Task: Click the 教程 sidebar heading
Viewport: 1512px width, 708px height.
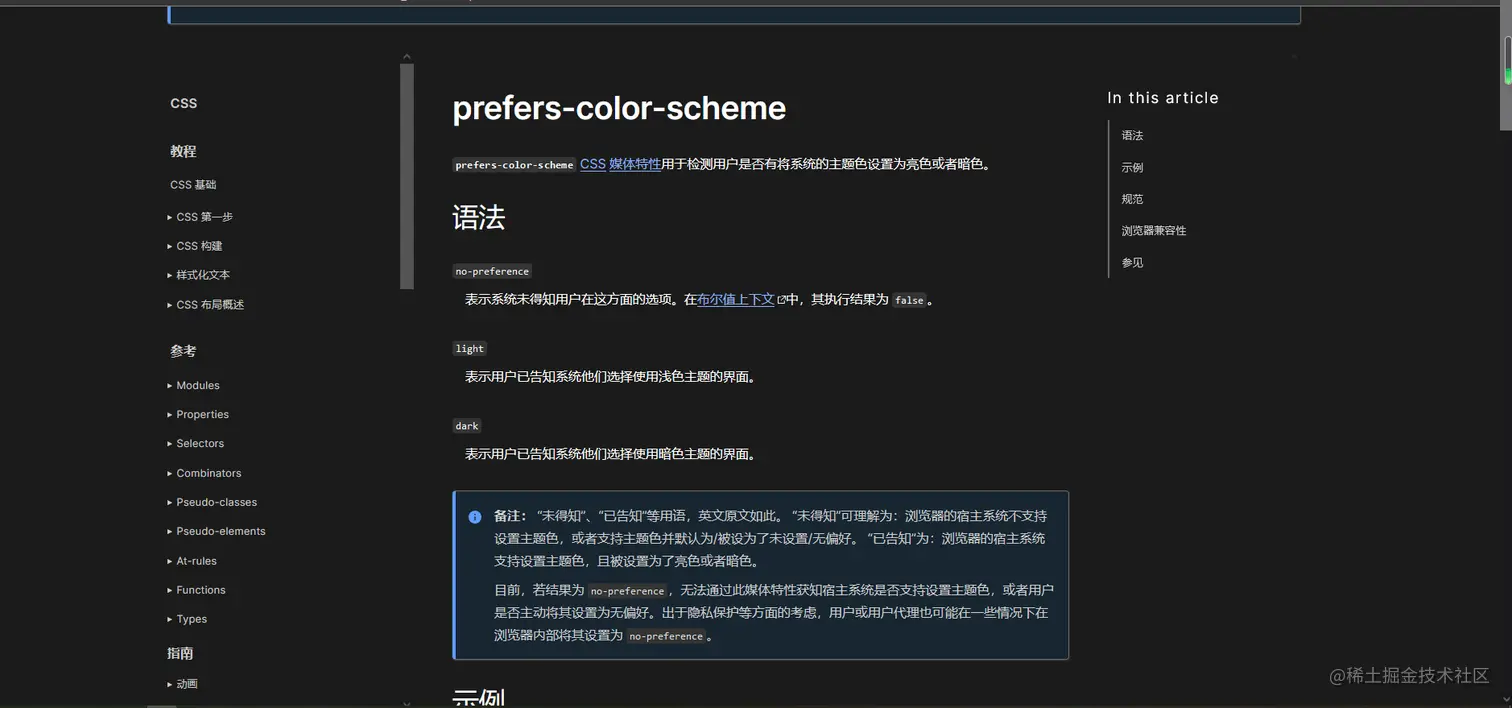Action: (183, 152)
